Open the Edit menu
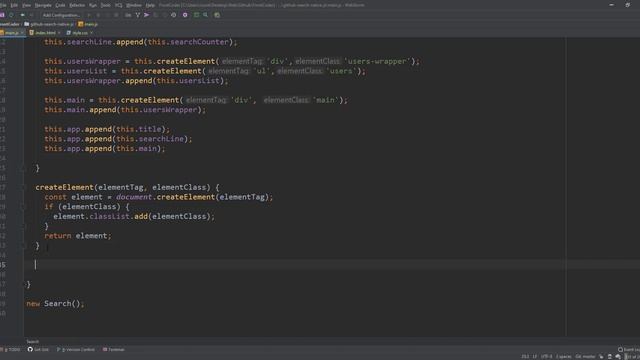The image size is (640, 360). (x=14, y=5)
